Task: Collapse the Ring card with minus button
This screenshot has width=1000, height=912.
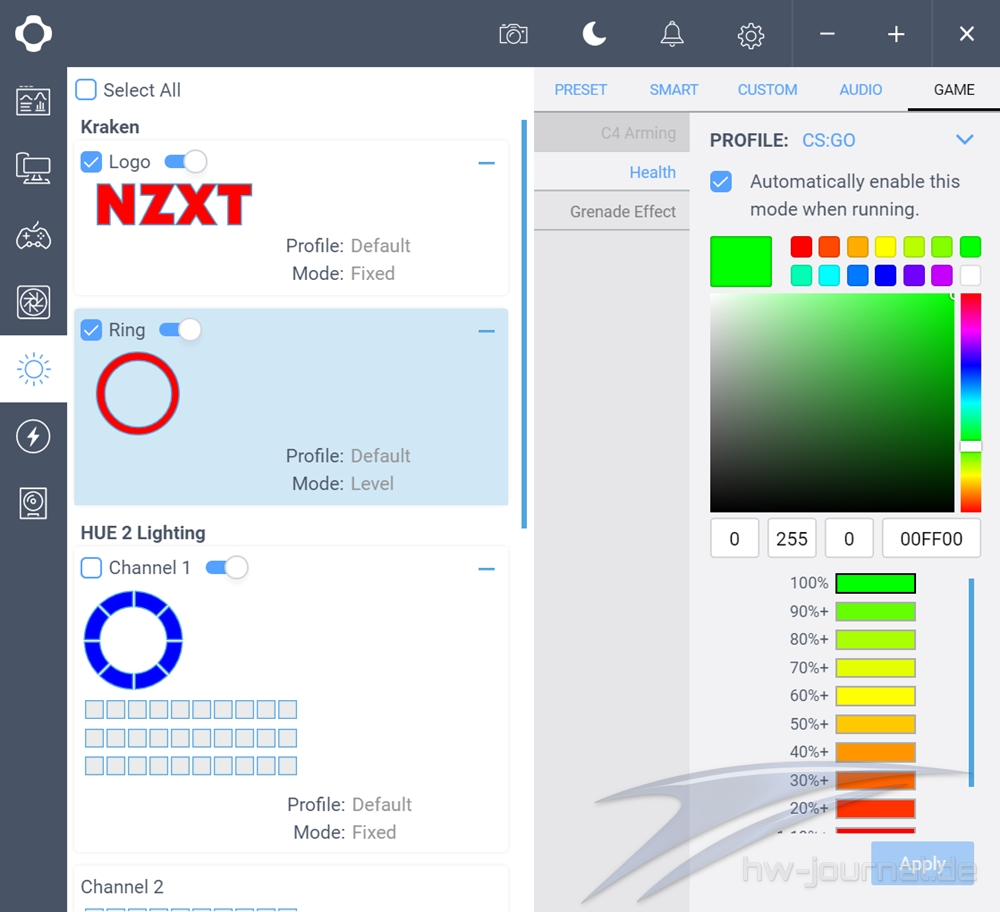Action: 487,331
